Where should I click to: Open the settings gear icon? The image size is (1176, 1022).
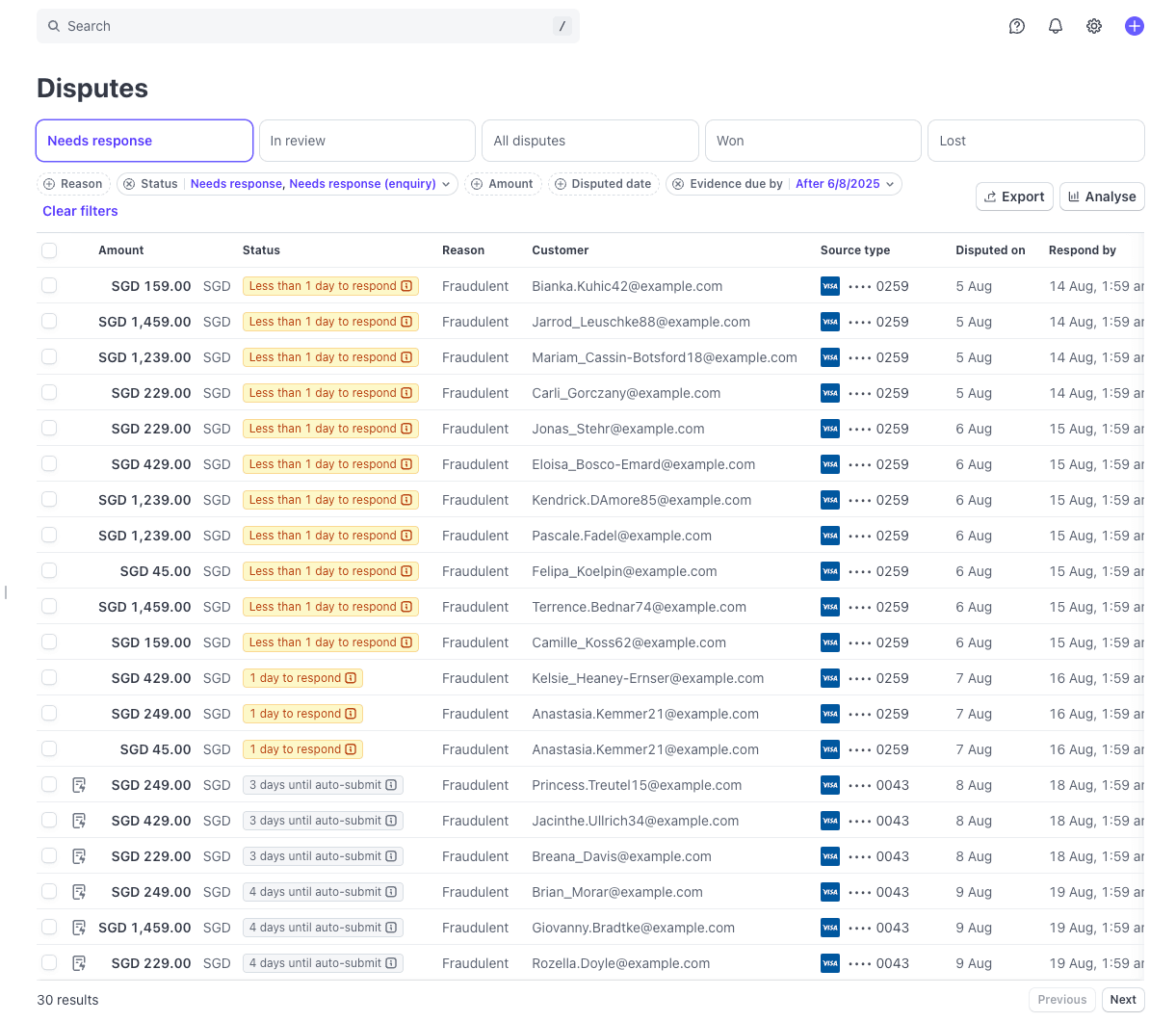(1094, 26)
